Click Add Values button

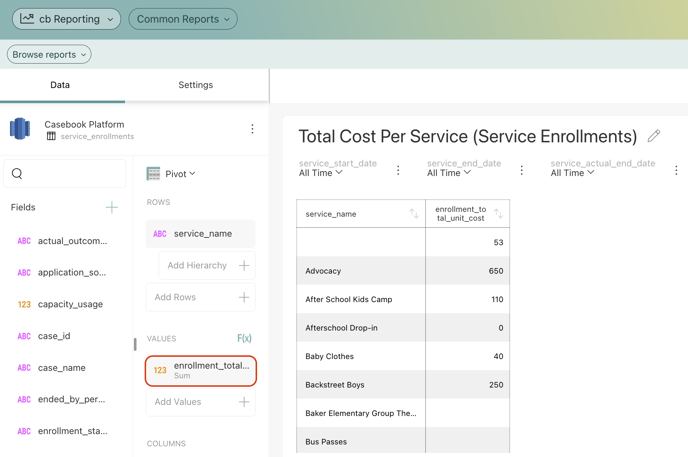click(200, 402)
